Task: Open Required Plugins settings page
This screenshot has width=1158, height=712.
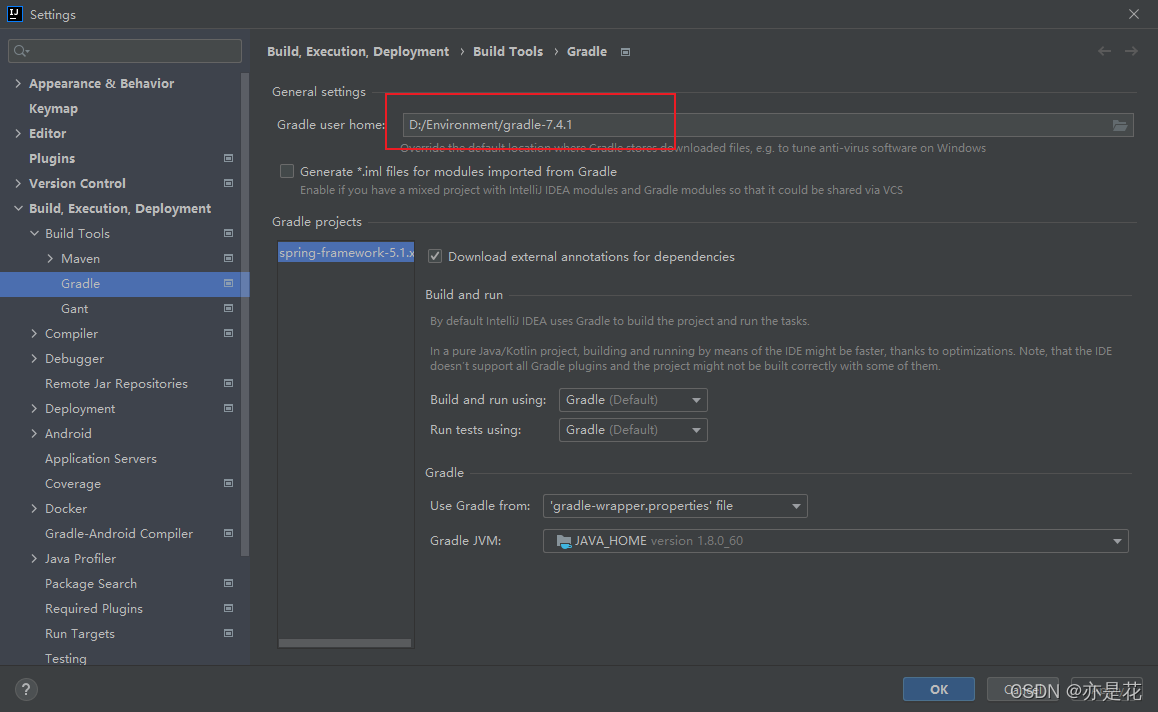Action: coord(94,609)
